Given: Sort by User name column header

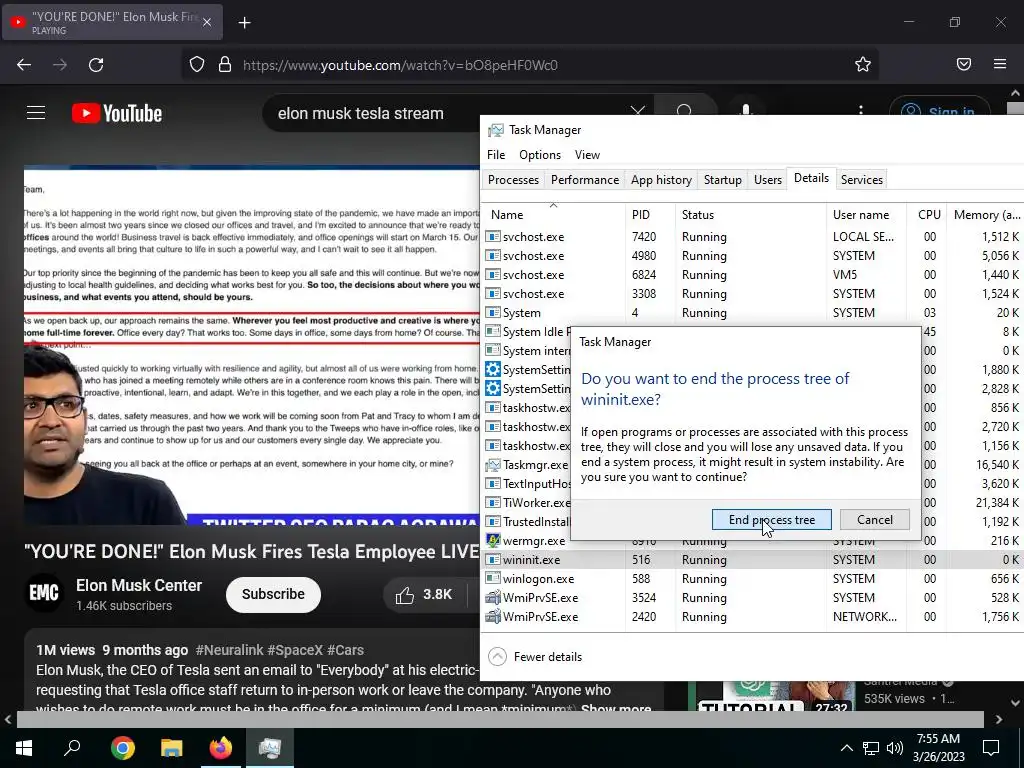Looking at the screenshot, I should (866, 214).
